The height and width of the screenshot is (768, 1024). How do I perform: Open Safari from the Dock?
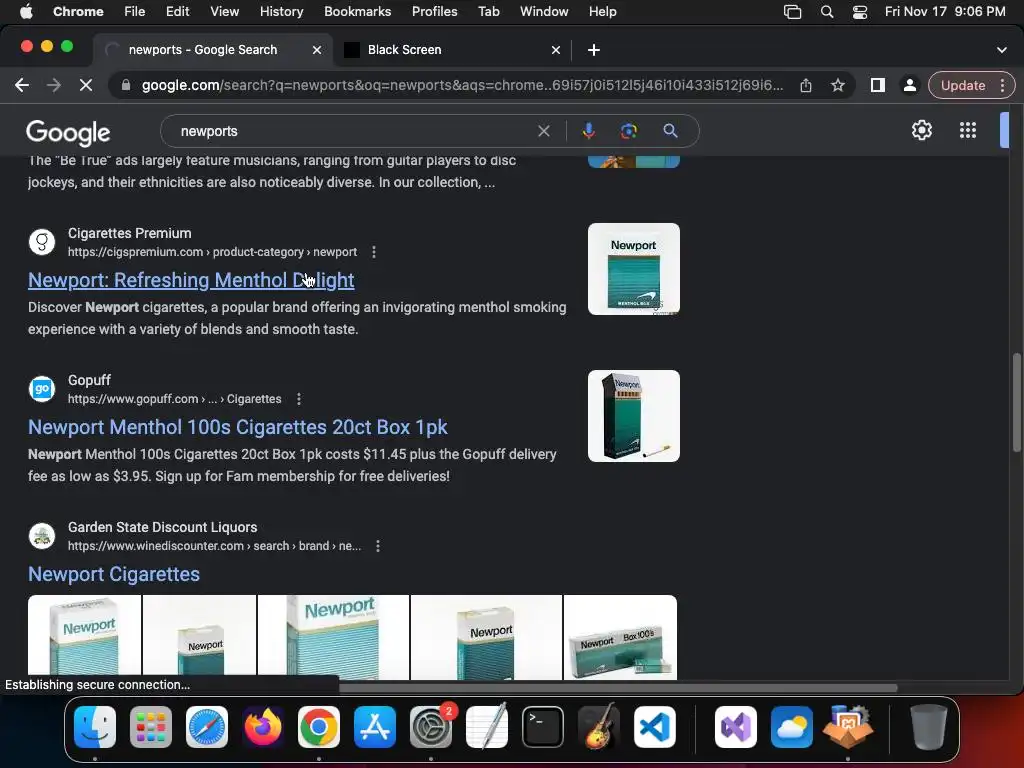point(207,727)
